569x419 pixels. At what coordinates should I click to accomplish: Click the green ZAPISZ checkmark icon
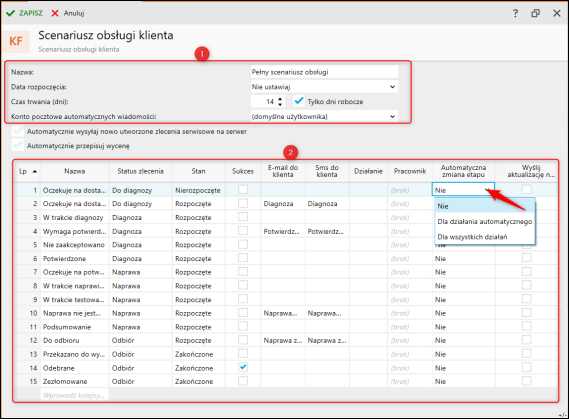(x=10, y=13)
